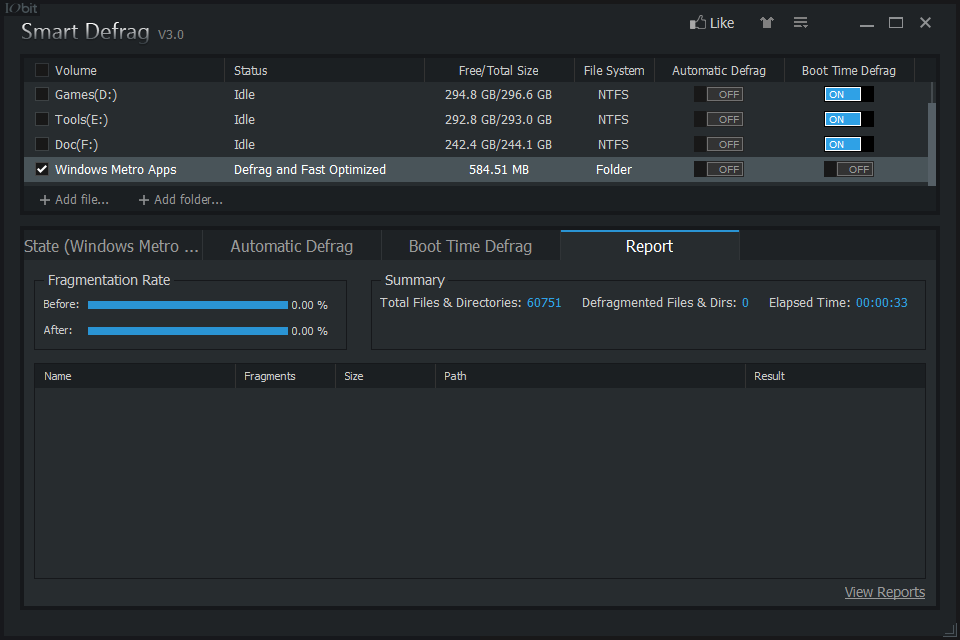Click the 584.51 MB size cell

[498, 170]
